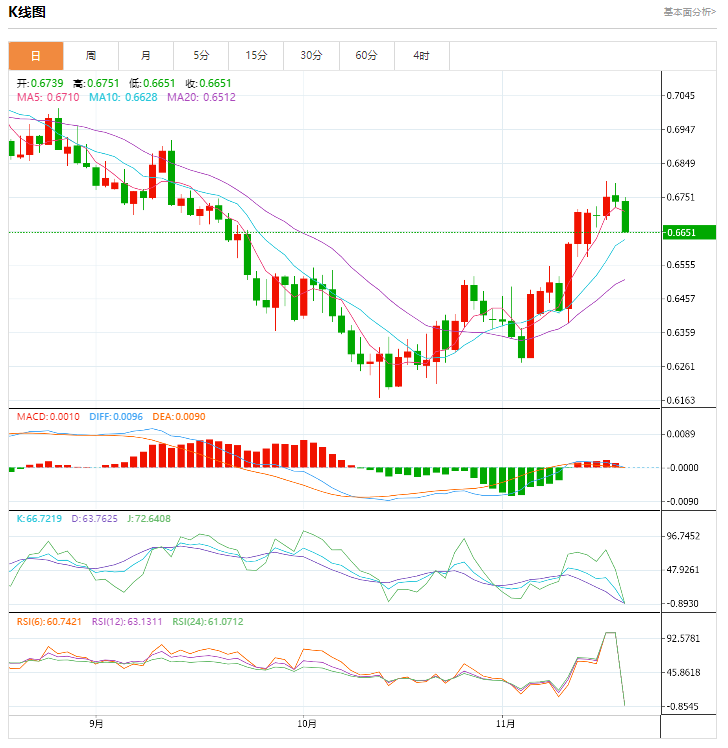The width and height of the screenshot is (728, 748).
Task: Click the RSI(6):60.7421 label
Action: (x=49, y=622)
